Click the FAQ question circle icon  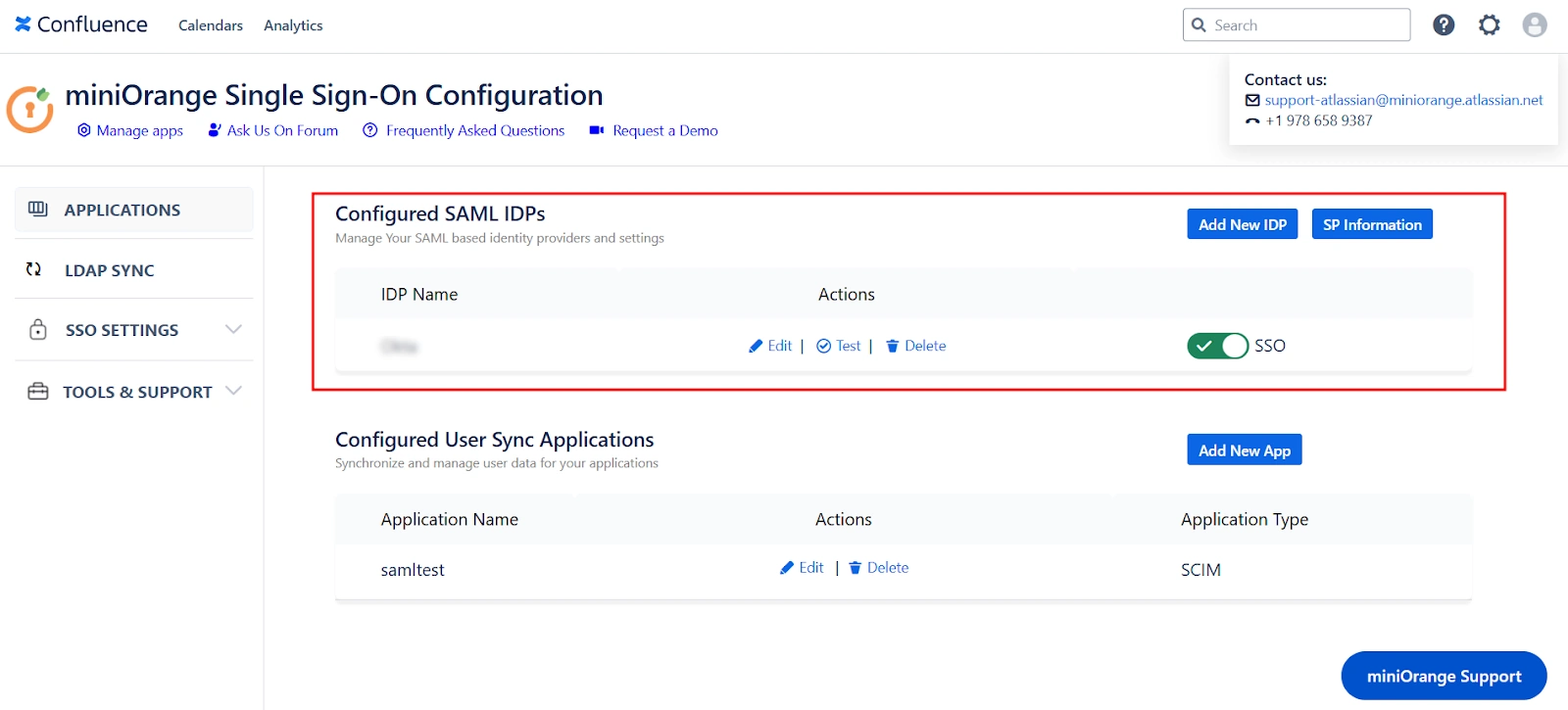pos(369,130)
